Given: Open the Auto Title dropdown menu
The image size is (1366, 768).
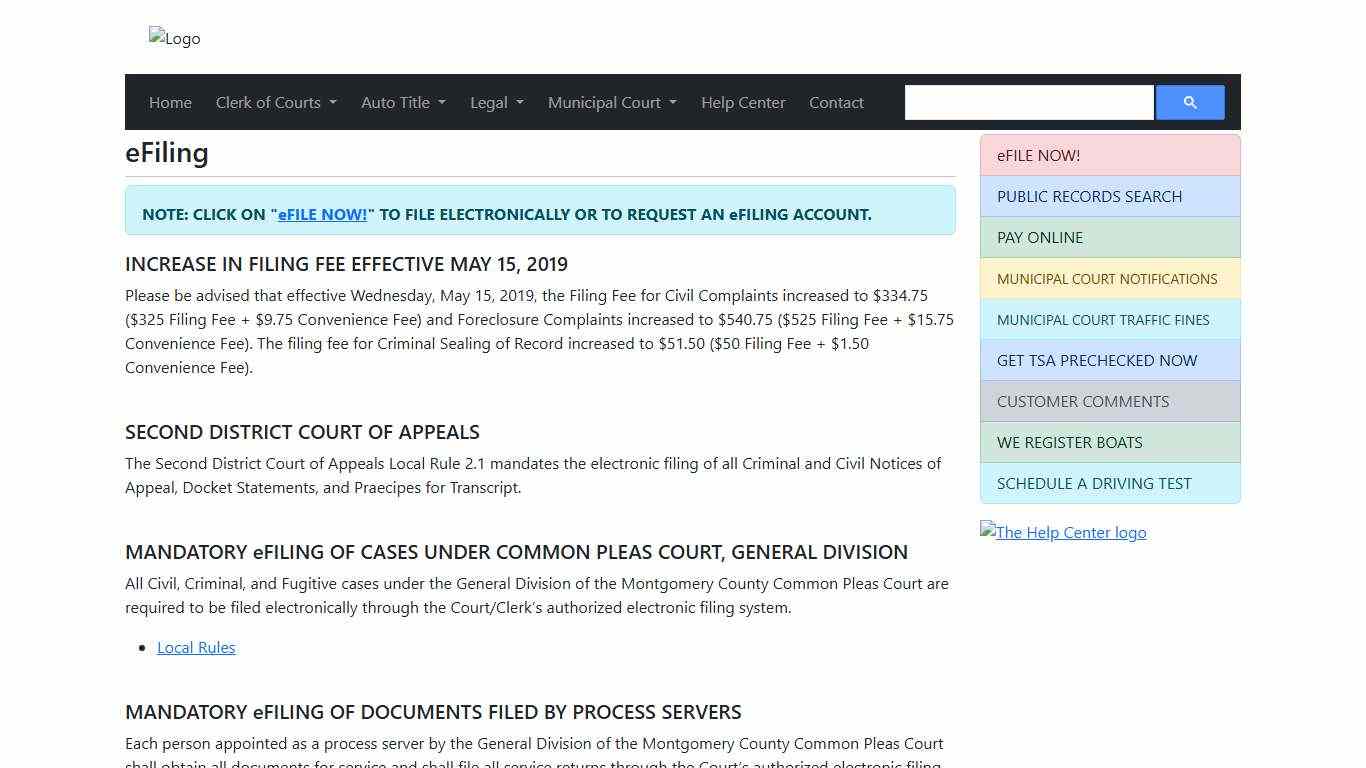Looking at the screenshot, I should point(403,102).
